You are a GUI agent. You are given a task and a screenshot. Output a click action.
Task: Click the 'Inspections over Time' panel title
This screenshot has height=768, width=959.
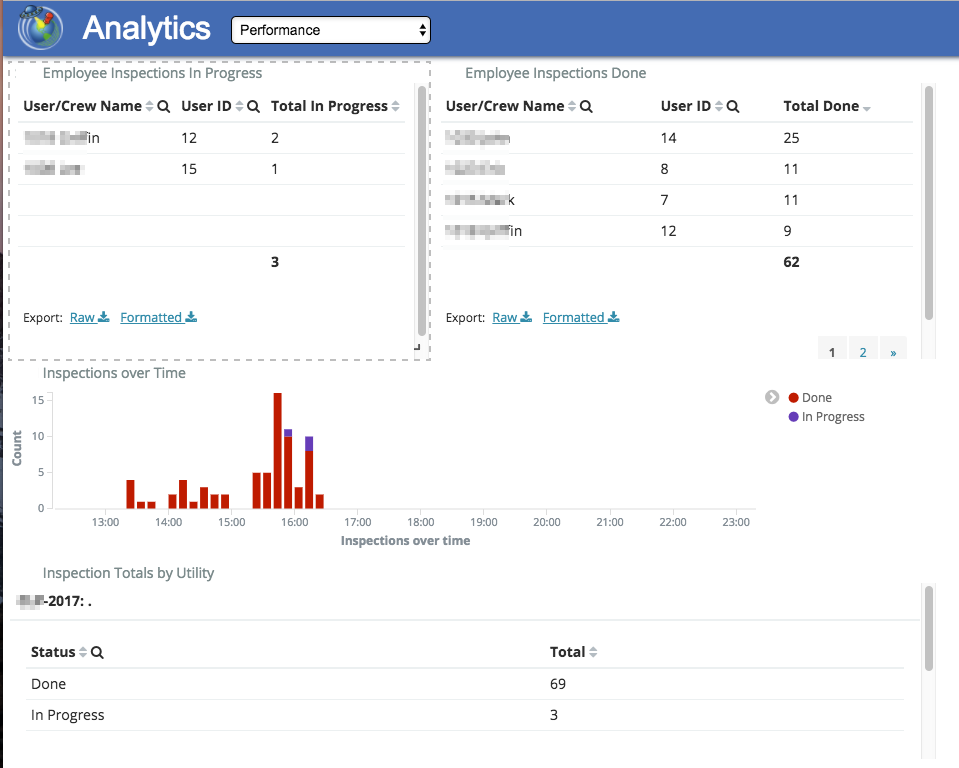pyautogui.click(x=114, y=373)
